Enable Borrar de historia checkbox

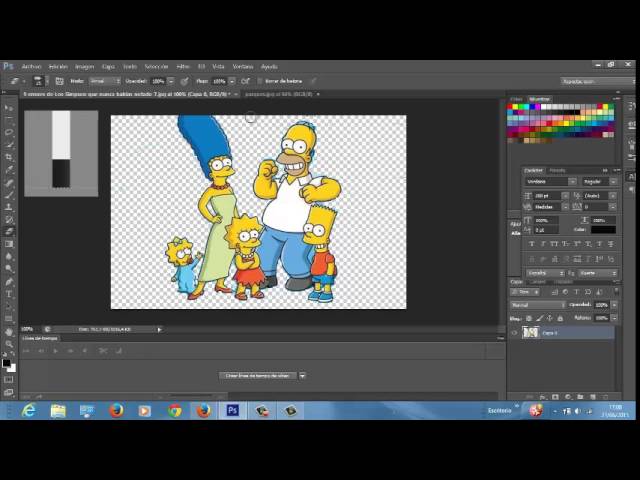click(259, 81)
